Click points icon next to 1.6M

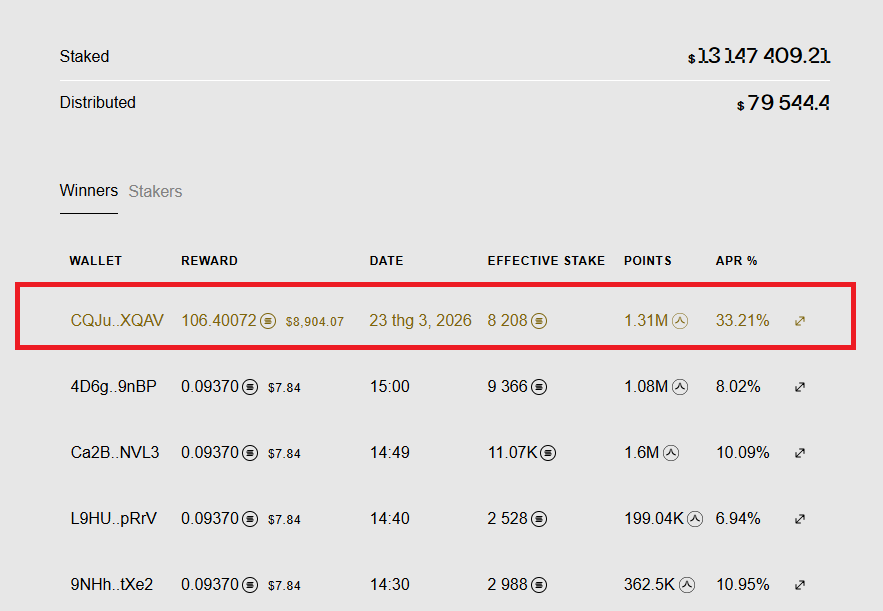(x=671, y=453)
